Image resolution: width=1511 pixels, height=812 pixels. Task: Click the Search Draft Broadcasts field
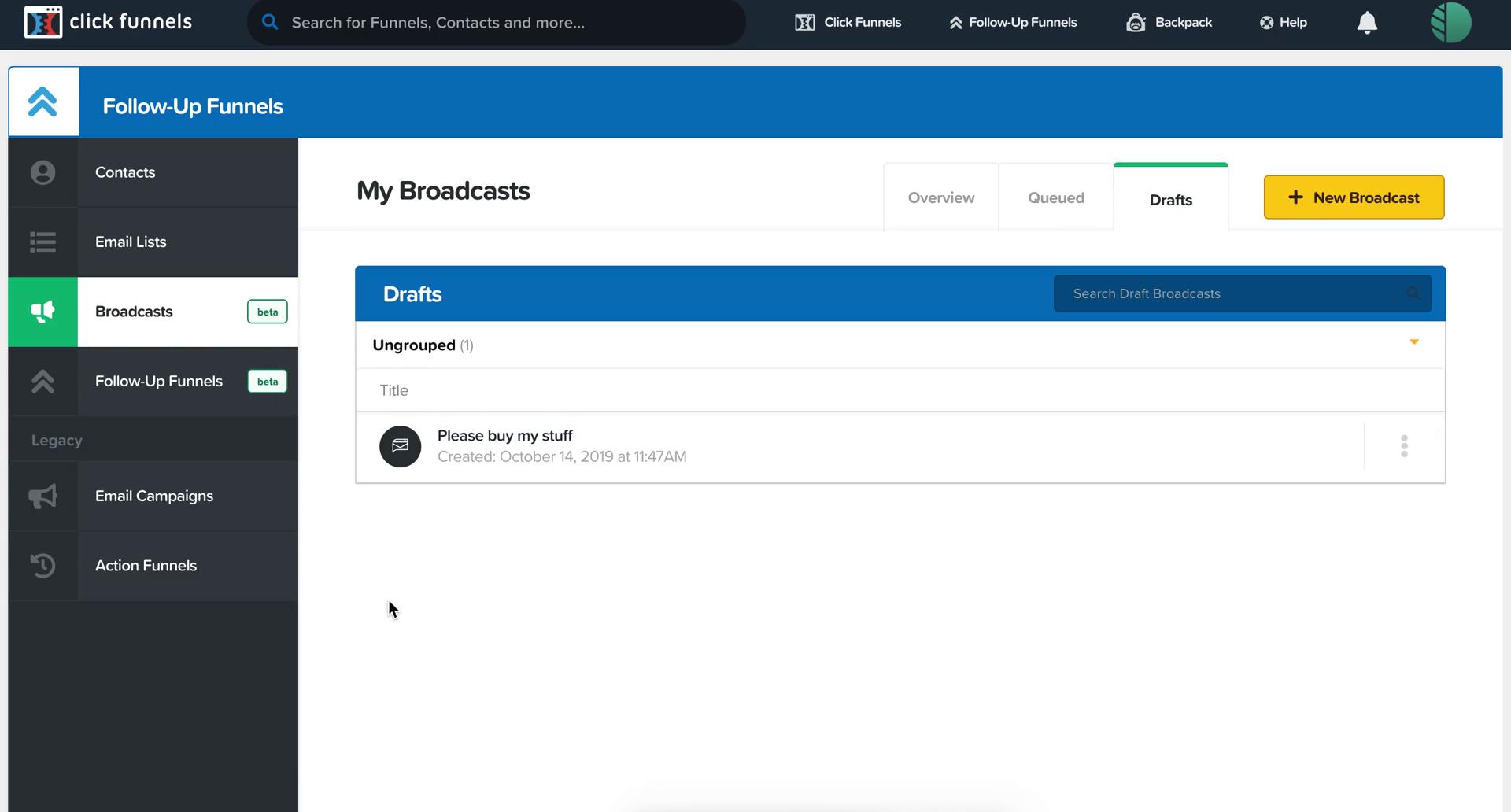point(1243,293)
